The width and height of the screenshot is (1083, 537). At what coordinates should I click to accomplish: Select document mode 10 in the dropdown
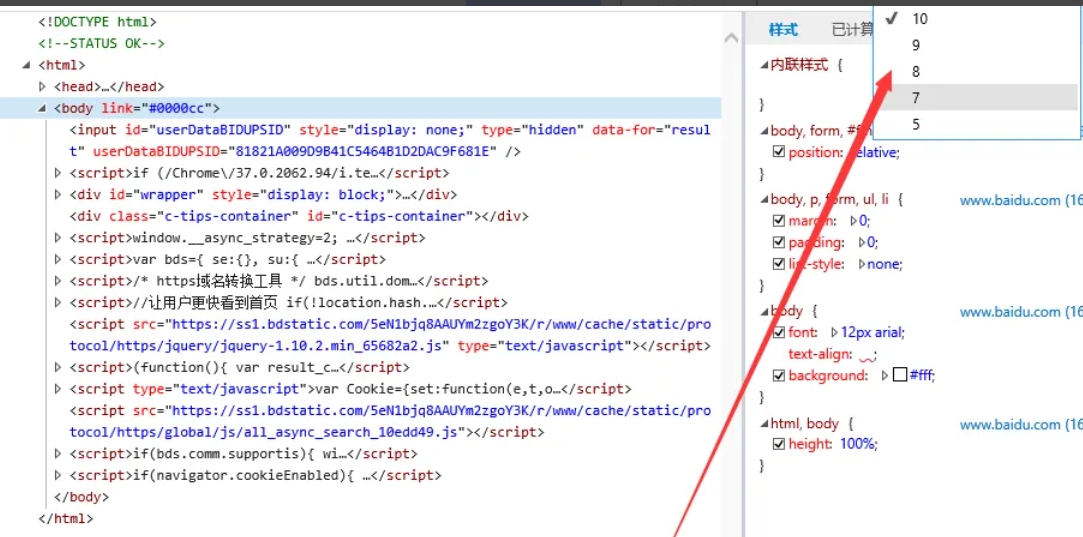(x=976, y=19)
